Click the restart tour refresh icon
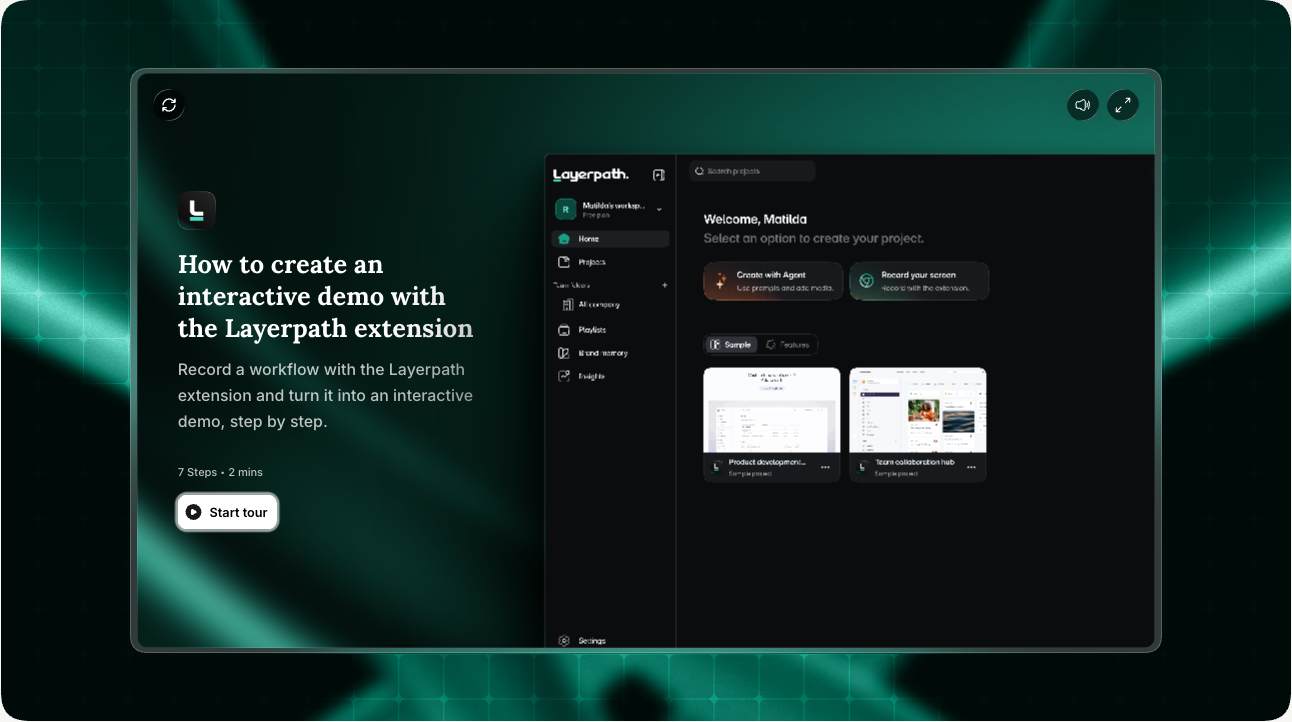The height and width of the screenshot is (722, 1292). 169,105
